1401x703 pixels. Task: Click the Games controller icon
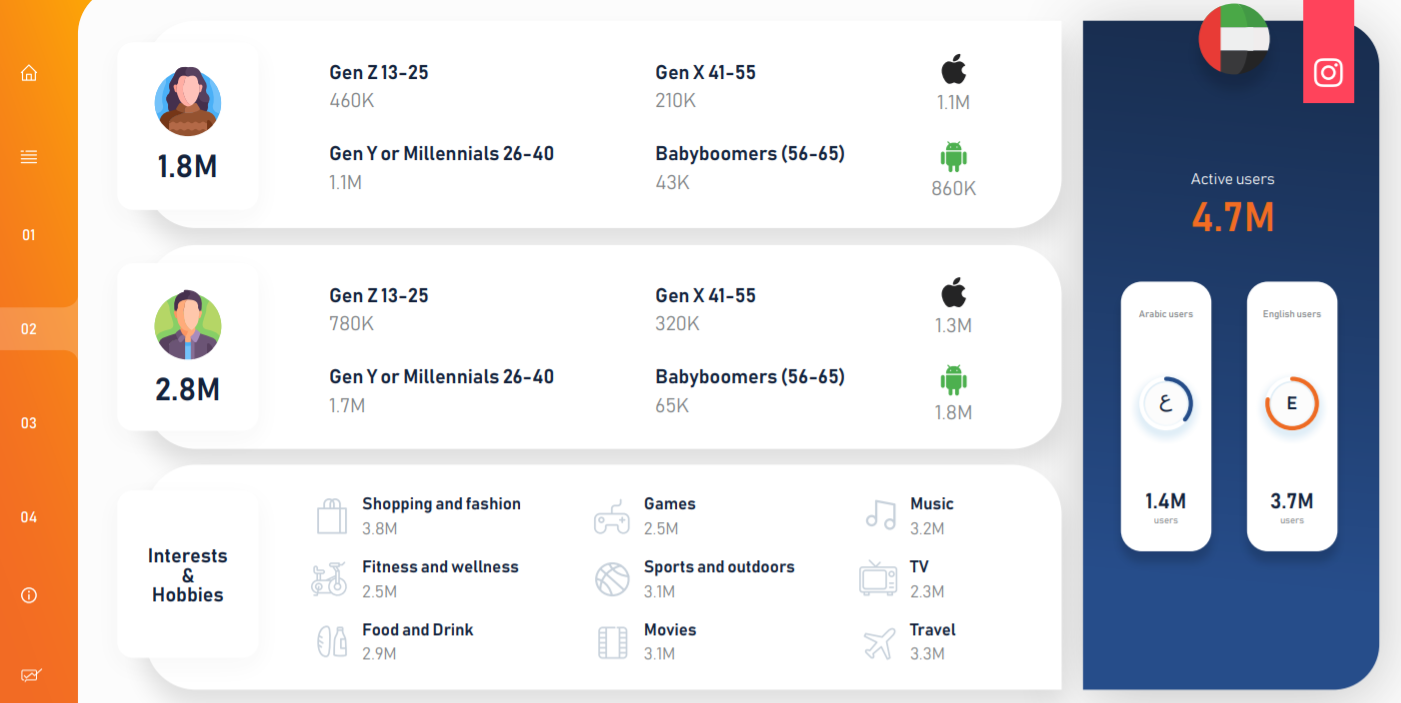pyautogui.click(x=612, y=517)
